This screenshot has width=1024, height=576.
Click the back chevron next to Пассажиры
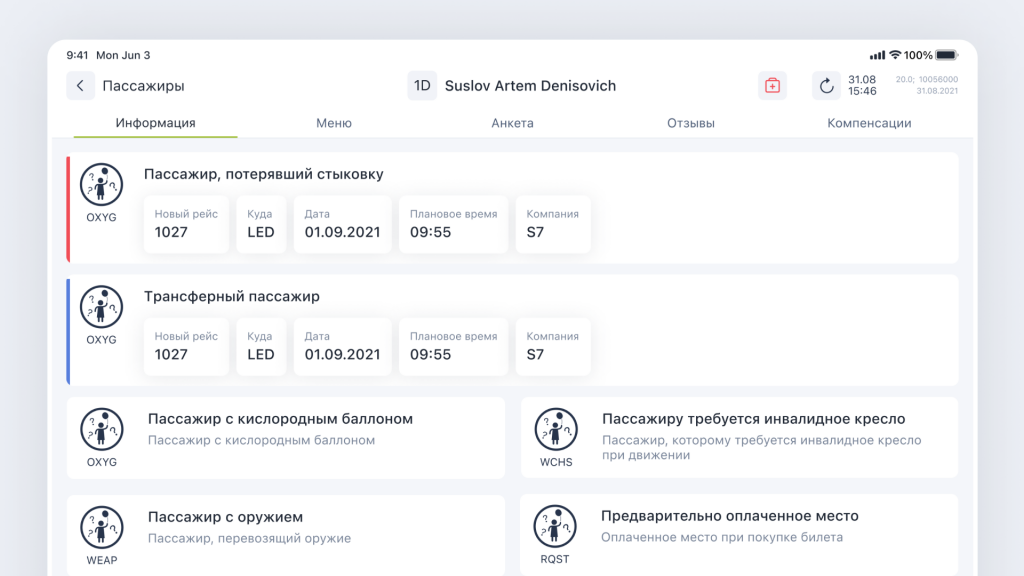coord(81,86)
